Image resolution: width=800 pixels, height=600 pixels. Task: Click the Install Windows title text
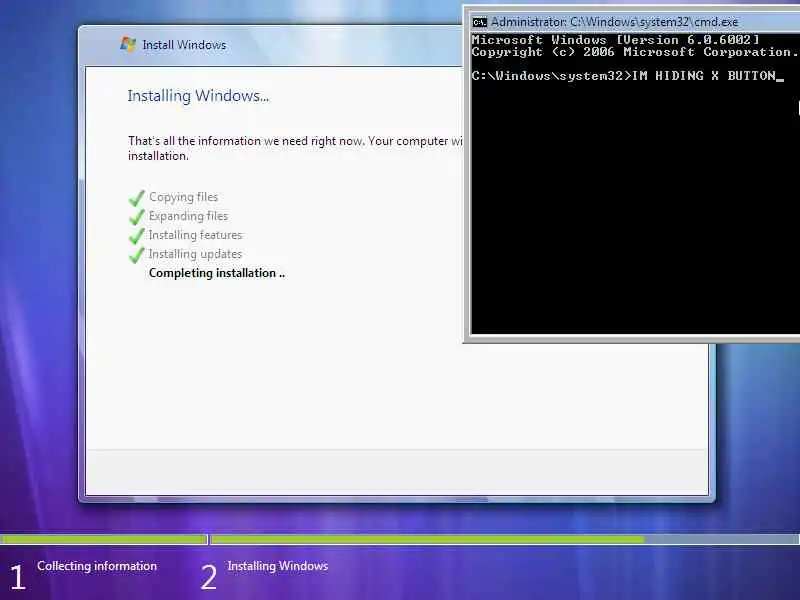[184, 45]
